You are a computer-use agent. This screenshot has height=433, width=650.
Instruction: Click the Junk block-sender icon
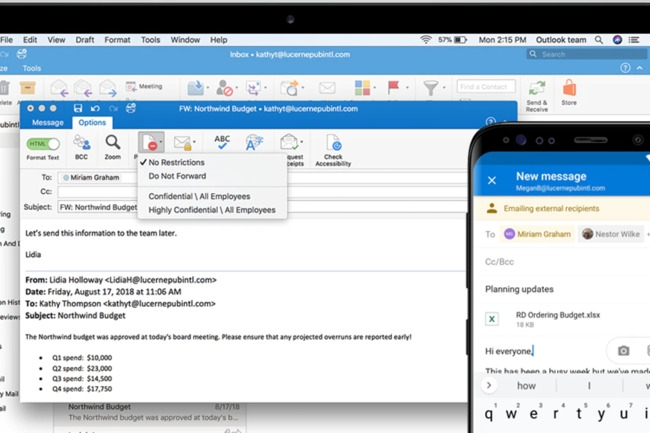tap(224, 88)
